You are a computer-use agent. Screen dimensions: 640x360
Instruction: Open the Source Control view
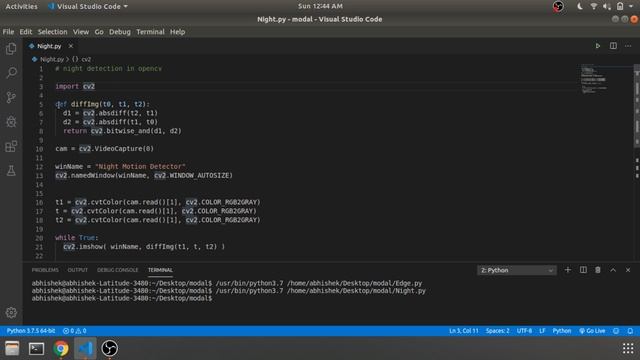pos(11,97)
